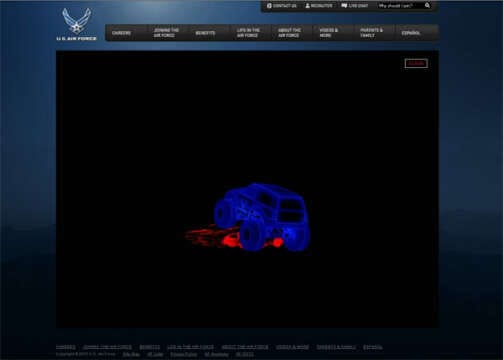503x360 pixels.
Task: Open the footer Life in the Air Force link
Action: point(190,347)
